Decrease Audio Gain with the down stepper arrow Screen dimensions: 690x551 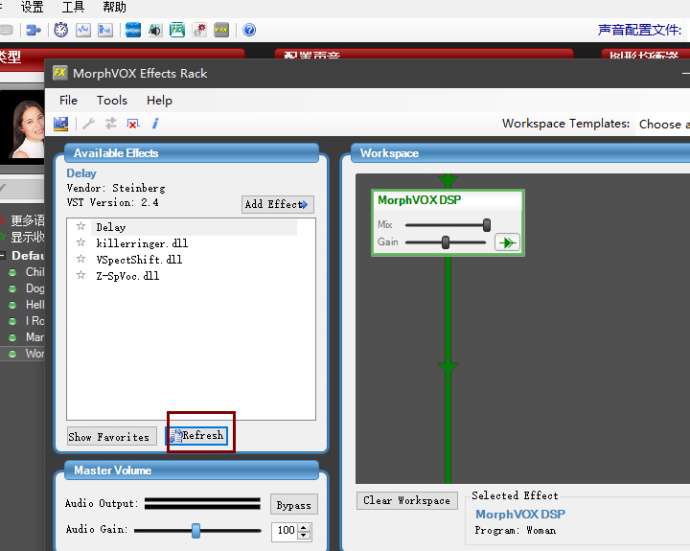coord(304,535)
